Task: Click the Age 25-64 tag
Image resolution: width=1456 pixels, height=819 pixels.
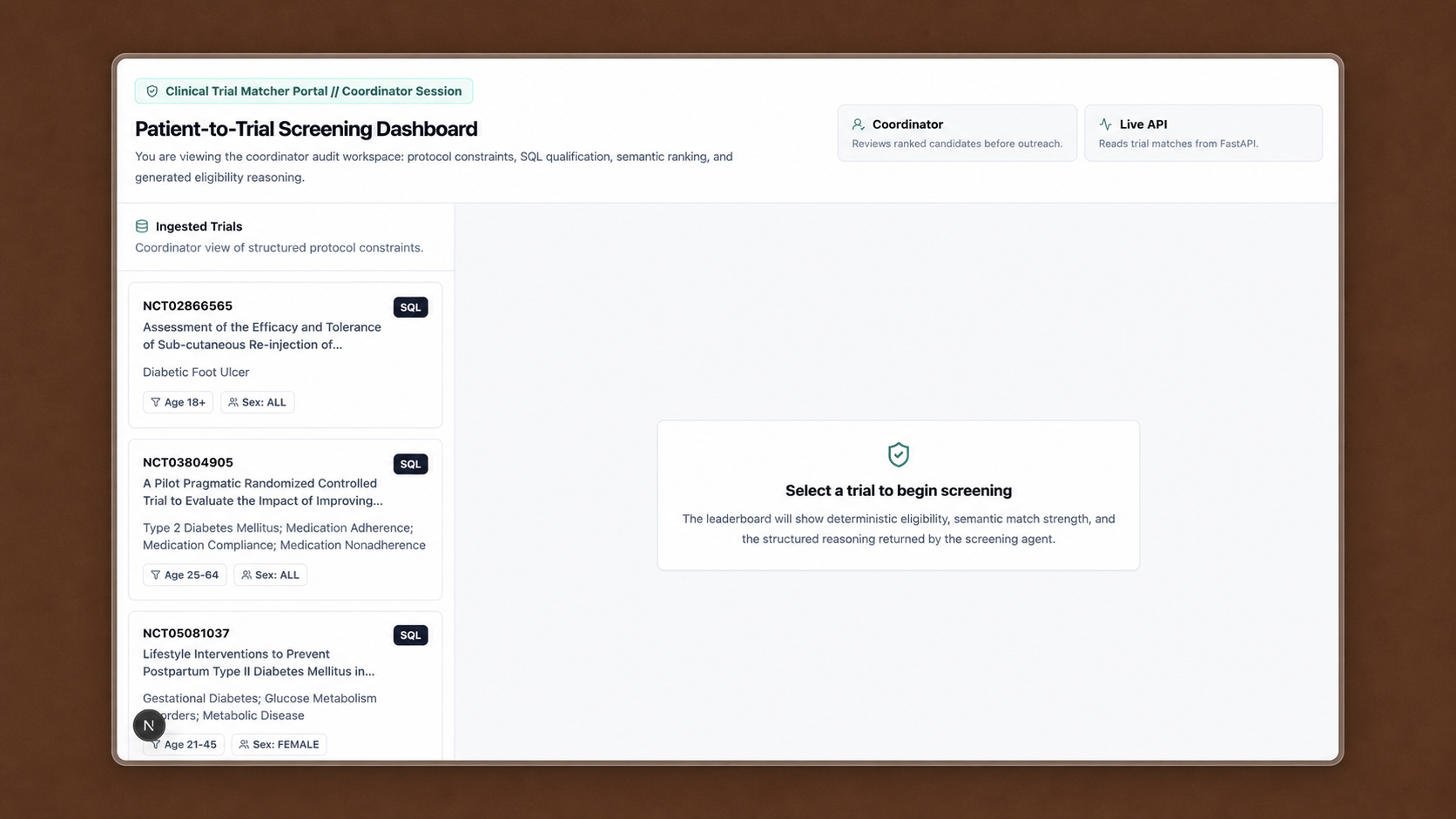Action: point(185,575)
